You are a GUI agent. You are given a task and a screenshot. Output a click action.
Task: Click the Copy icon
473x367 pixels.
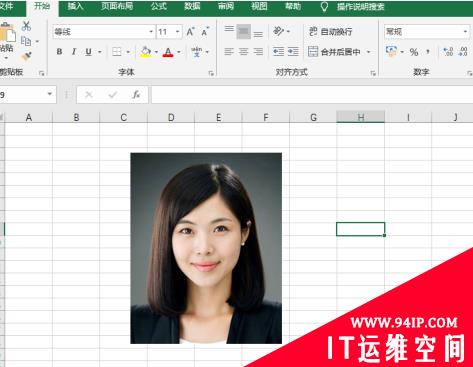pyautogui.click(x=26, y=41)
